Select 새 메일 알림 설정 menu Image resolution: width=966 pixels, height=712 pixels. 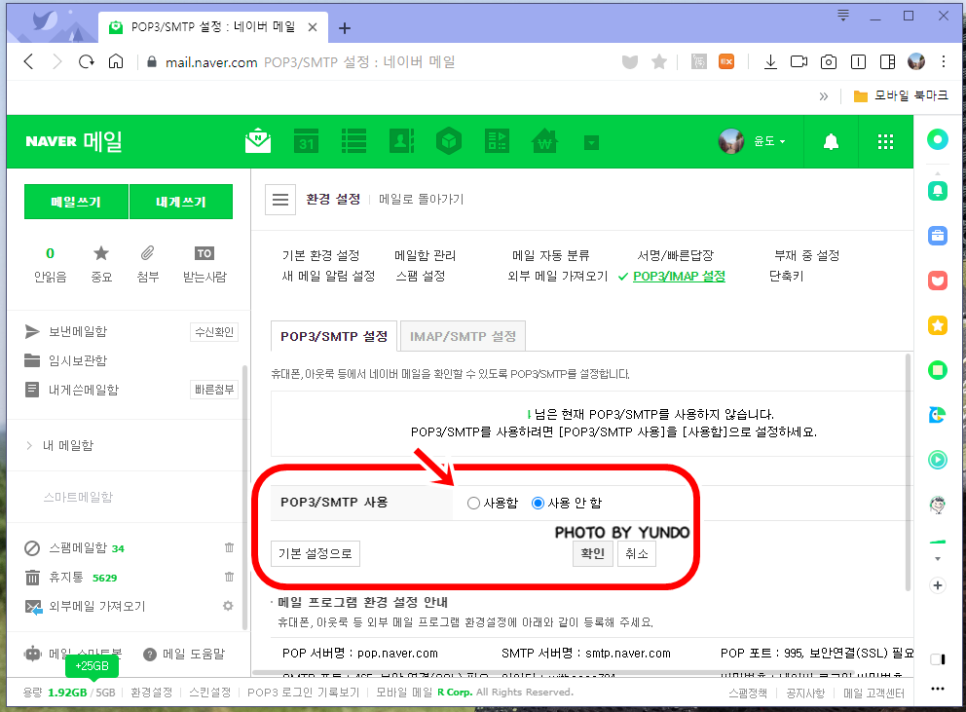[x=328, y=276]
